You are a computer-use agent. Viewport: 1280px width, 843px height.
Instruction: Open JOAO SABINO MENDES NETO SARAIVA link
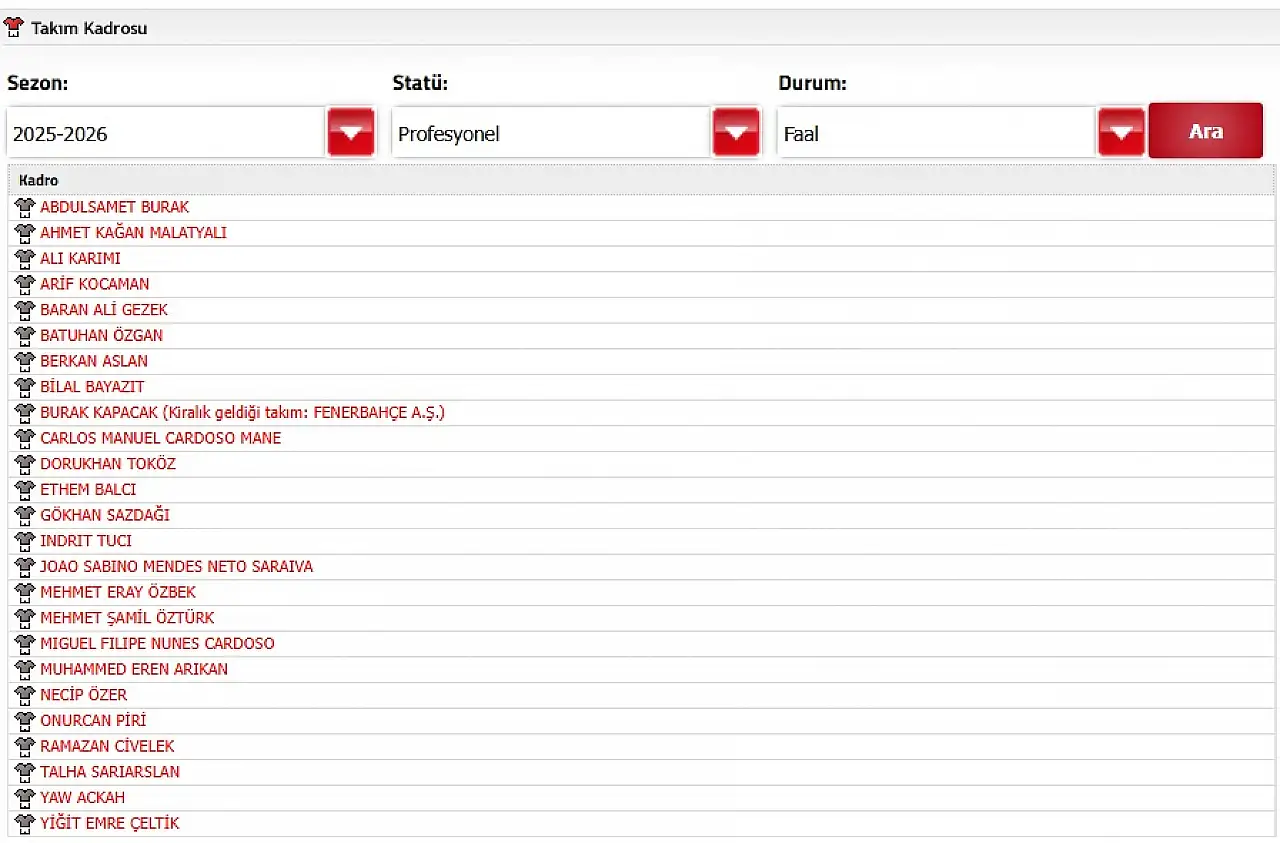pyautogui.click(x=176, y=567)
